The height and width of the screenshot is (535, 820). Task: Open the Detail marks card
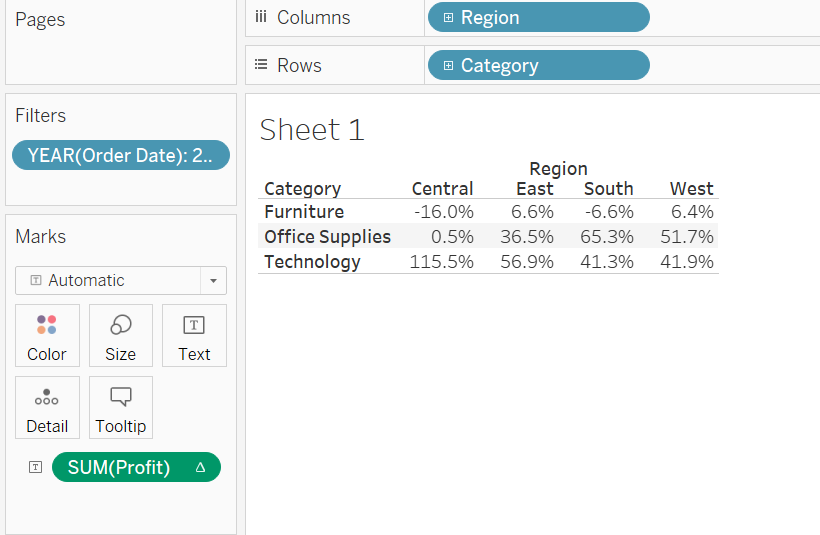[47, 407]
